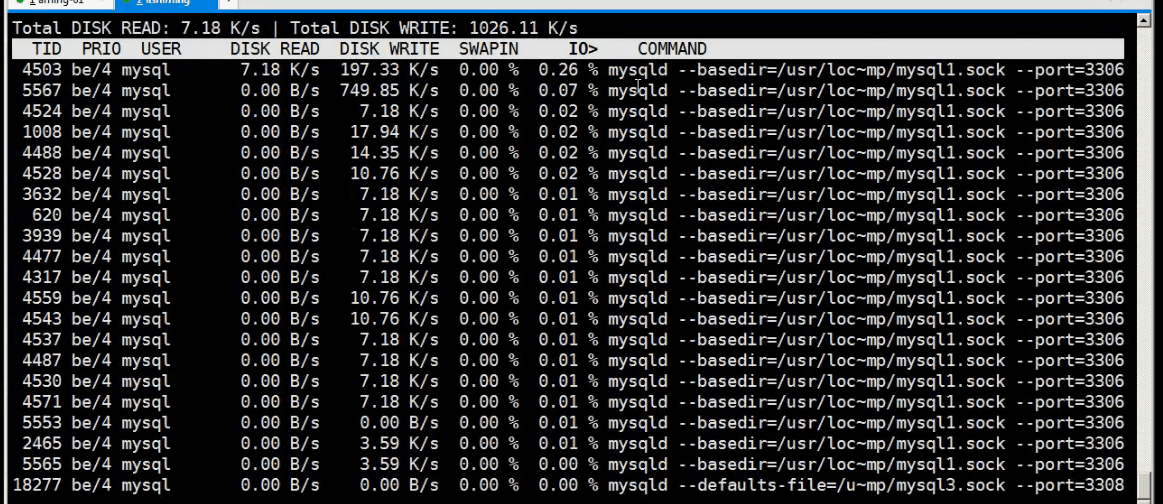Click the 14.35 K/s disk write value
The image size is (1163, 504).
395,153
